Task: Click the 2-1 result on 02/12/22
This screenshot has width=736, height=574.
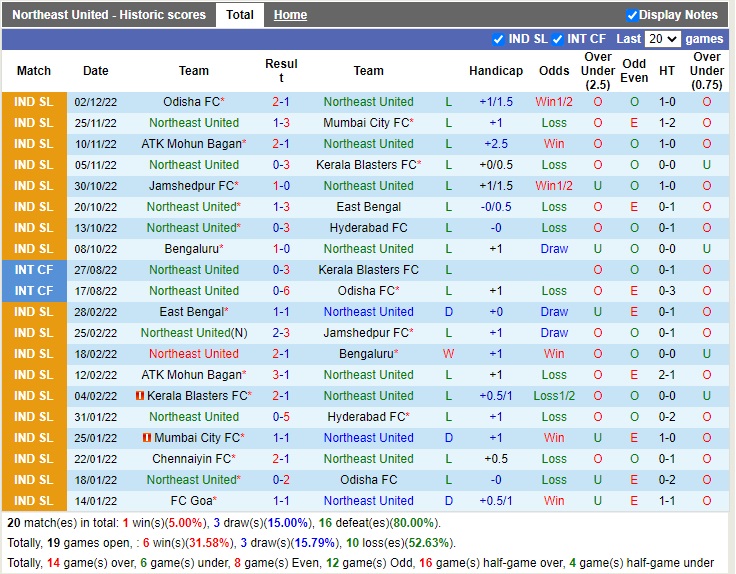Action: [281, 102]
